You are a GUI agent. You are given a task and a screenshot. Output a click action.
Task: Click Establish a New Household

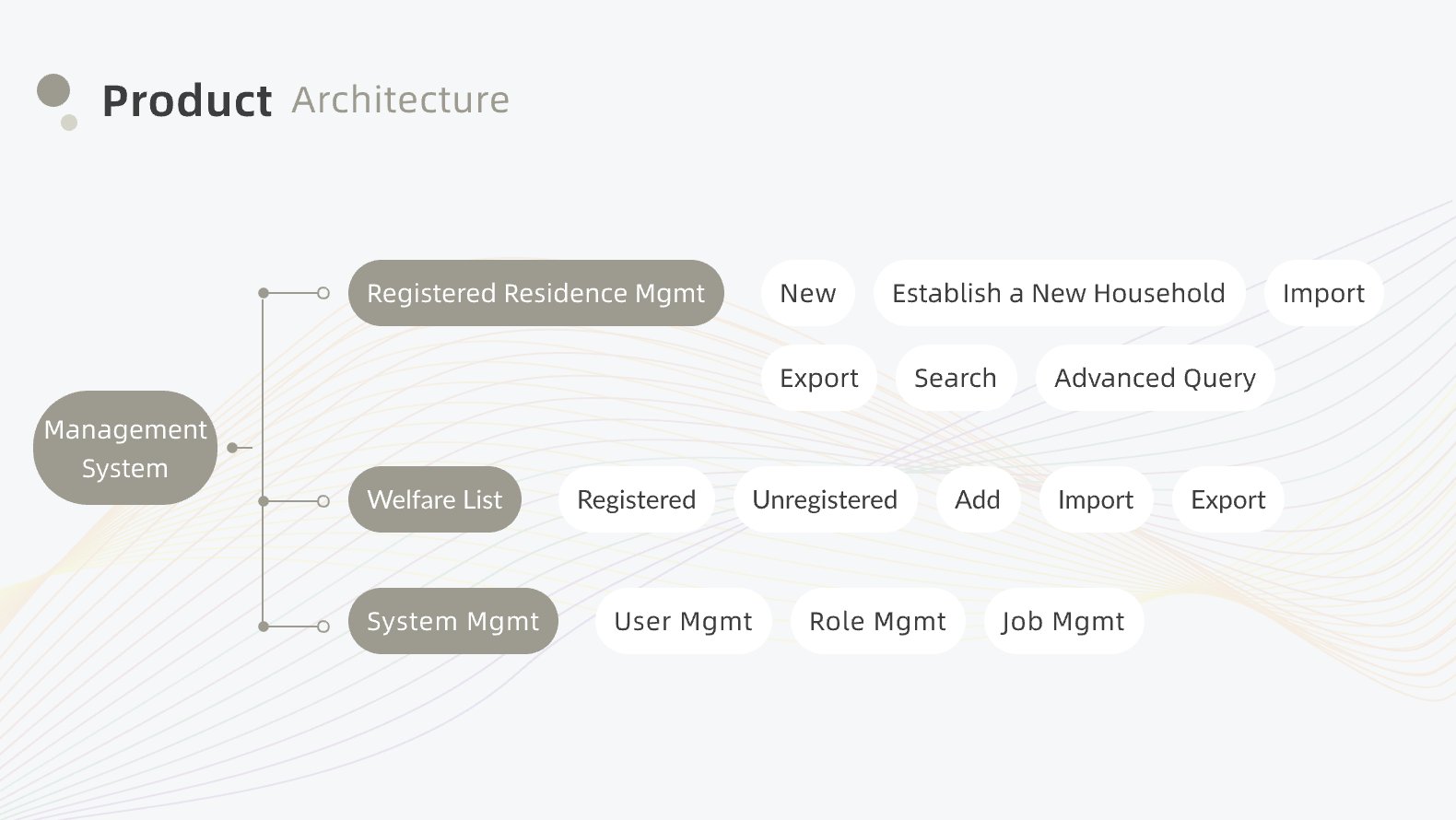[1058, 293]
